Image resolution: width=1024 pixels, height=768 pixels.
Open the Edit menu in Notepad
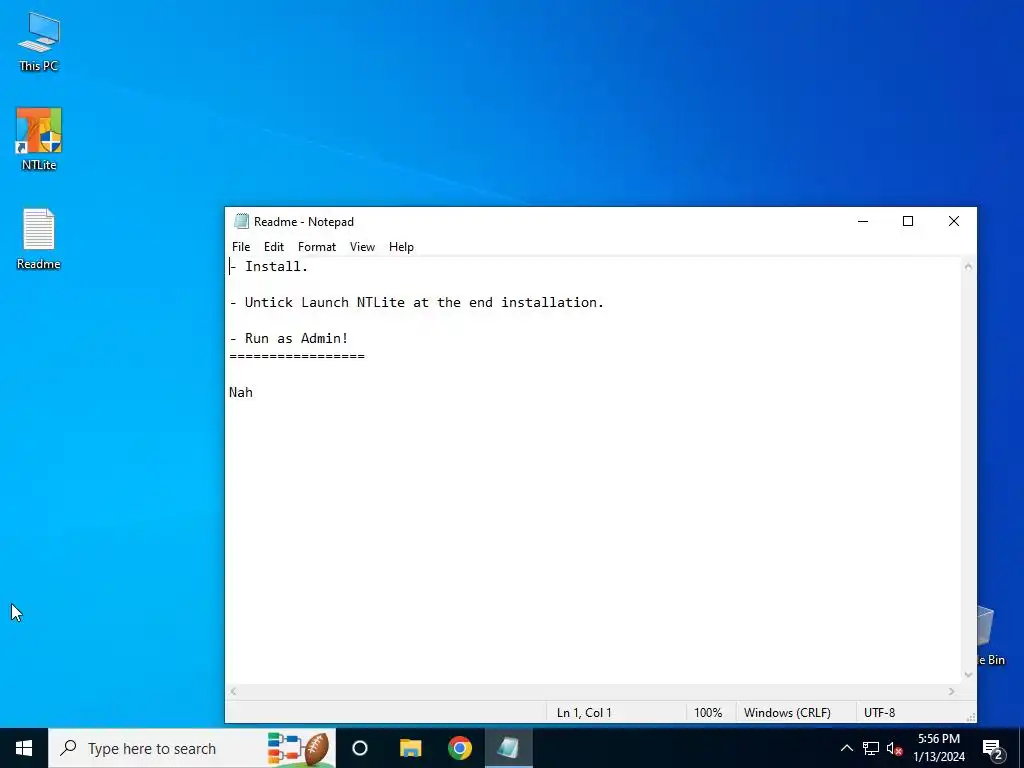(274, 247)
